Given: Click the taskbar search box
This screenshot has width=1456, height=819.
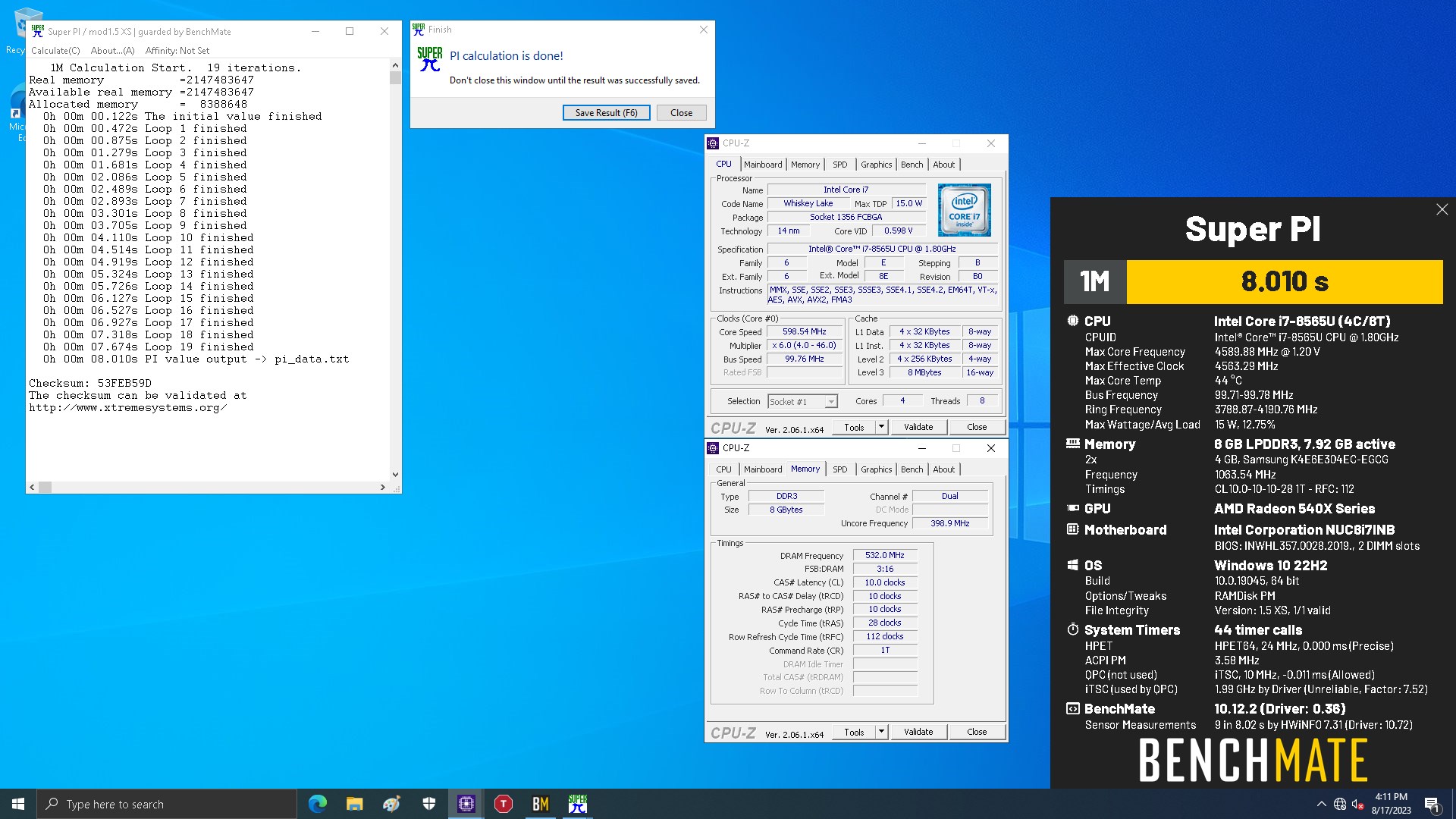Looking at the screenshot, I should [167, 804].
